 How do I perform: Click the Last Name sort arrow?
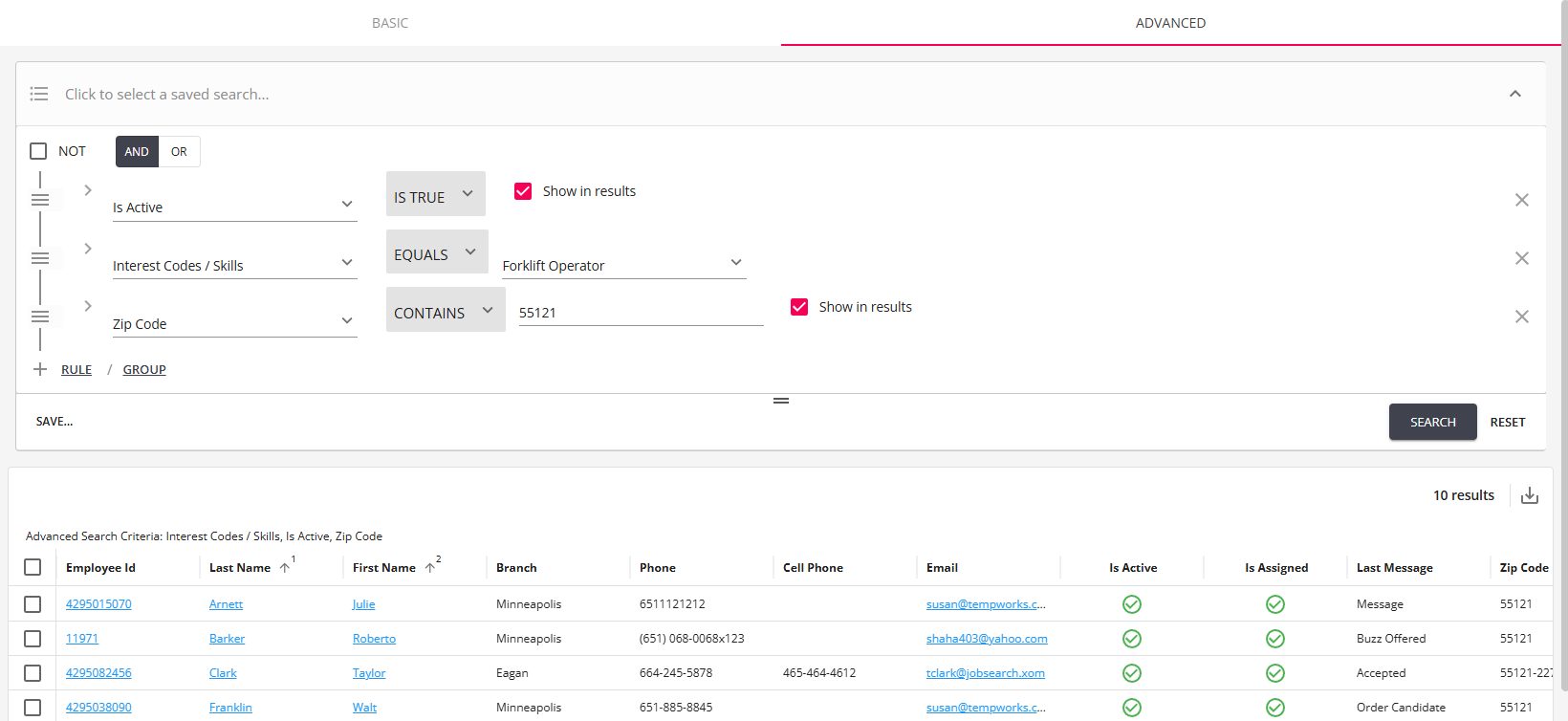(285, 568)
